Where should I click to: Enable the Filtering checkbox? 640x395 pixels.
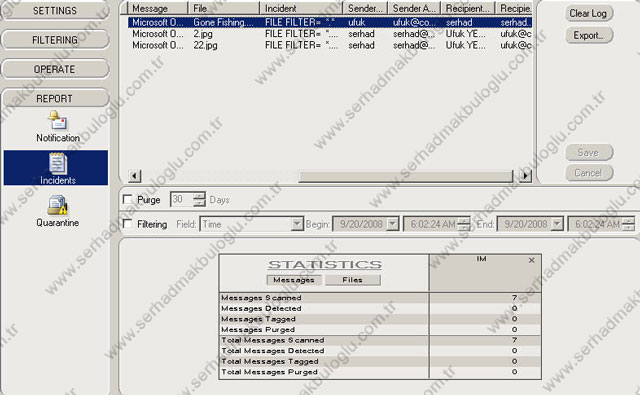click(x=127, y=224)
